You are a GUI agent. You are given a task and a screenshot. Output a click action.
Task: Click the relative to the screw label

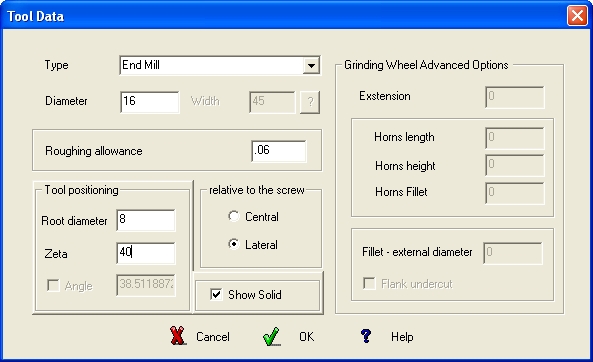[257, 190]
